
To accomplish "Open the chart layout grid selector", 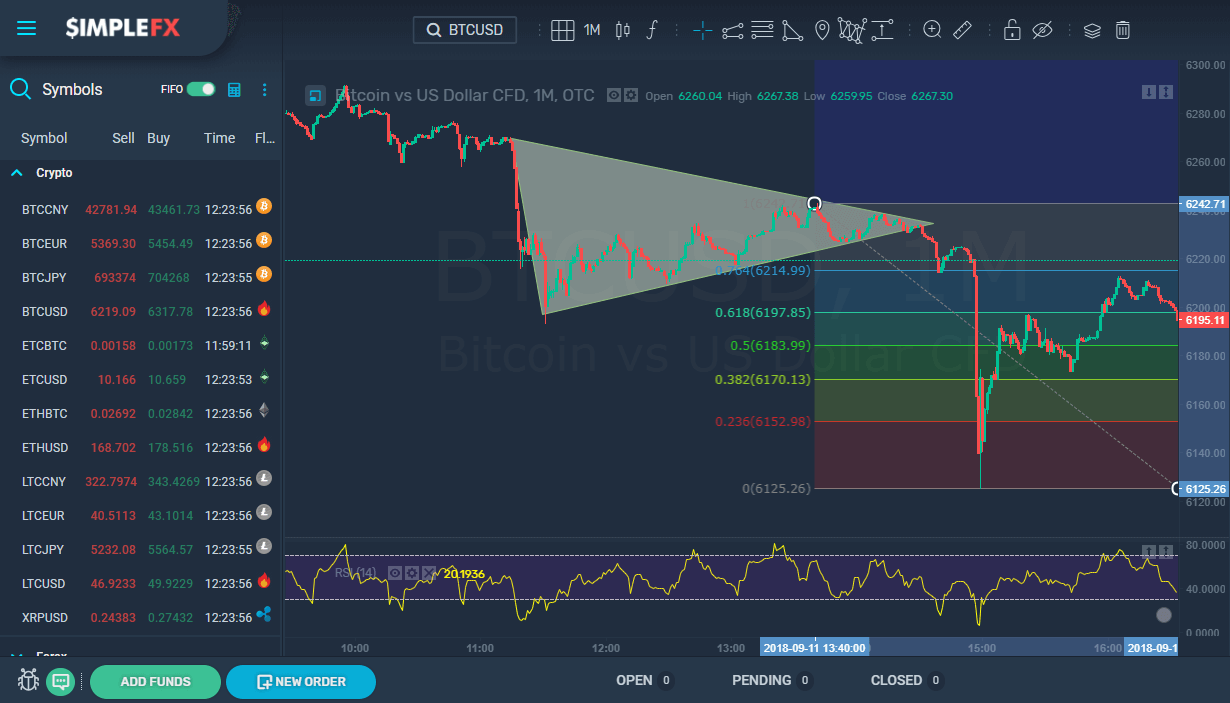I will point(563,30).
